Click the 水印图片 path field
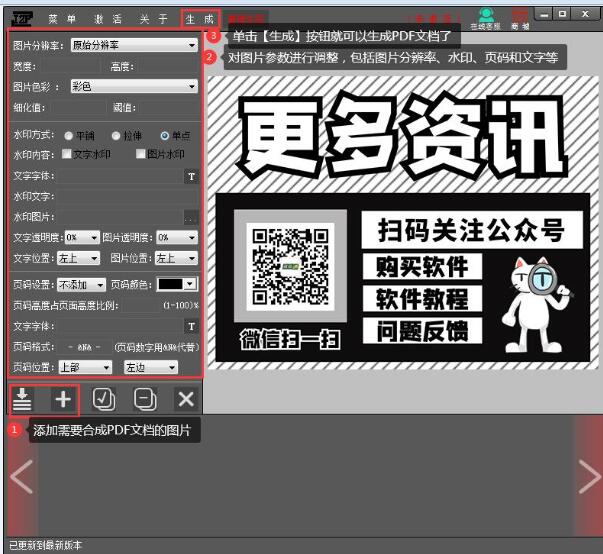This screenshot has height=554, width=603. [x=121, y=218]
